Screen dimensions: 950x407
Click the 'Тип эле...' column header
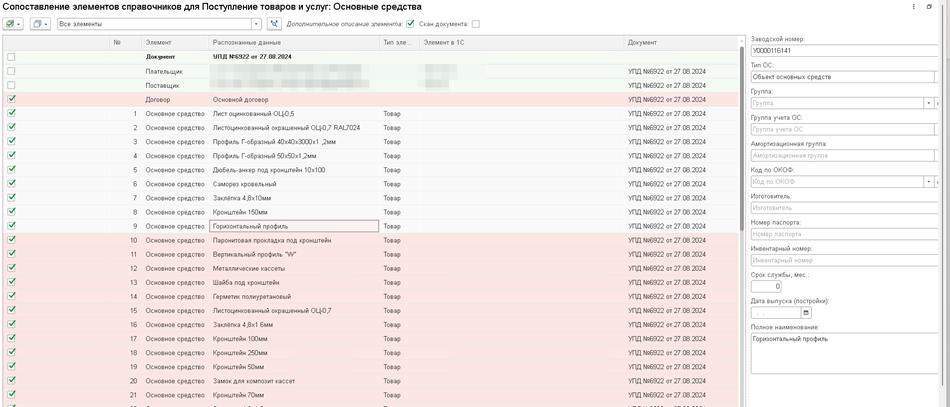coord(400,42)
